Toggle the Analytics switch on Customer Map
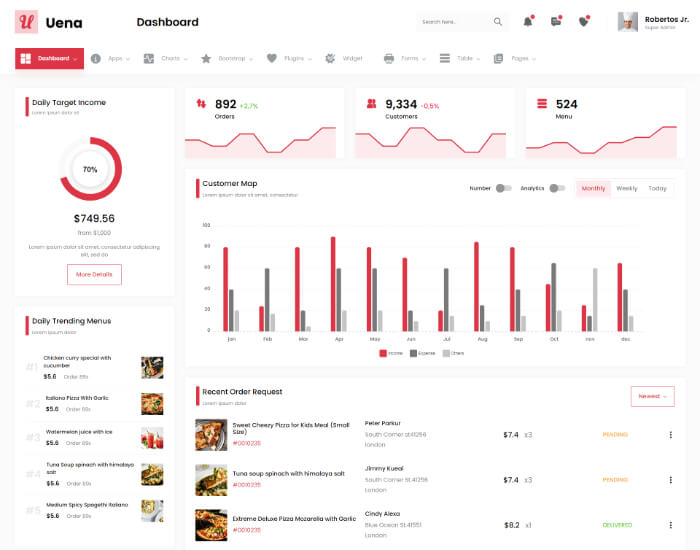This screenshot has height=550, width=700. click(557, 188)
